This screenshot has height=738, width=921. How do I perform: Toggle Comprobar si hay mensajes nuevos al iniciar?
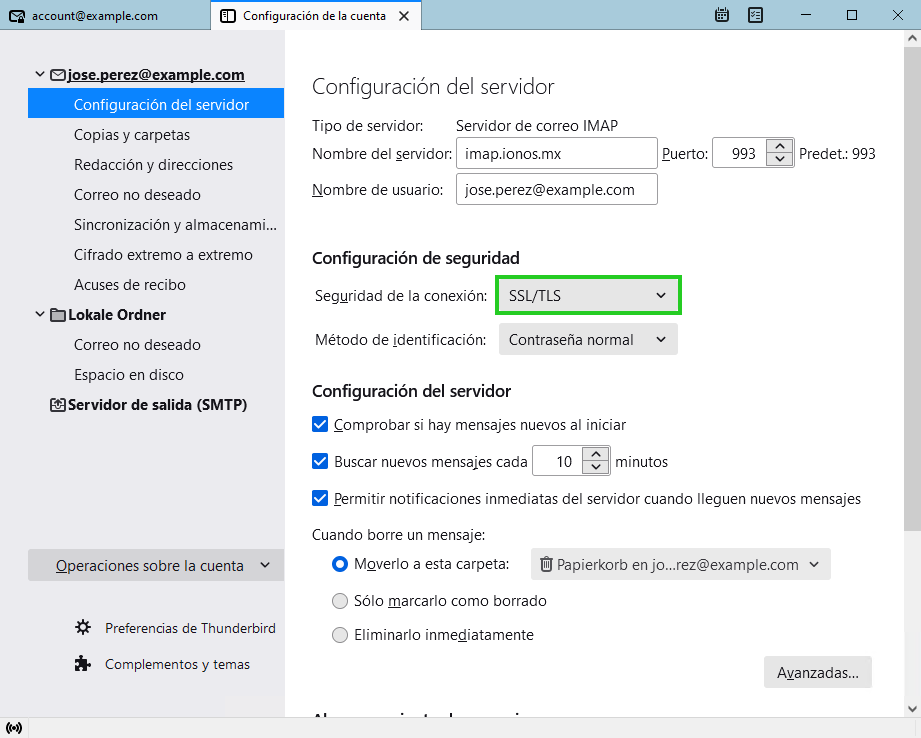320,424
